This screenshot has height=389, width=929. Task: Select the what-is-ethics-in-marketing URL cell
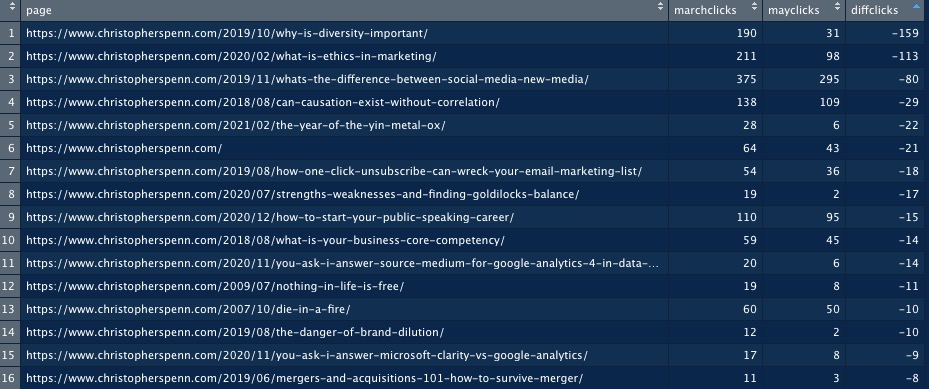345,56
